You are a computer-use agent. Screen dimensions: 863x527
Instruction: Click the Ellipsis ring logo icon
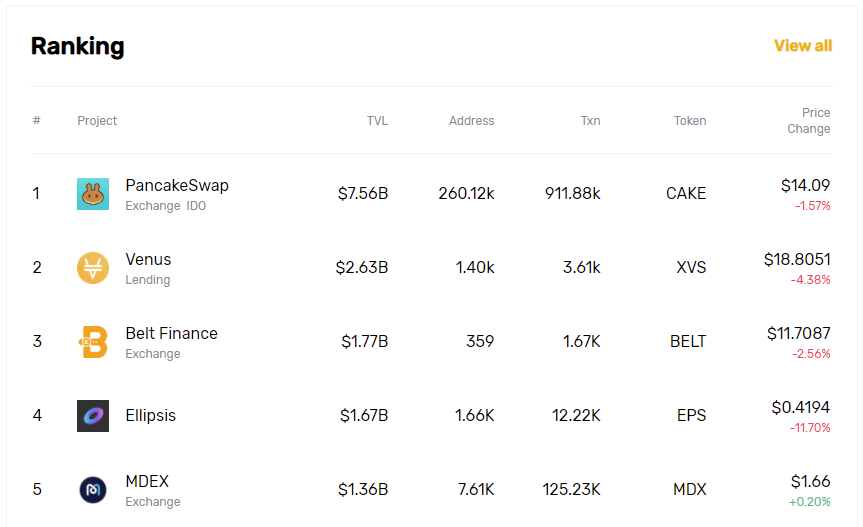pos(93,416)
